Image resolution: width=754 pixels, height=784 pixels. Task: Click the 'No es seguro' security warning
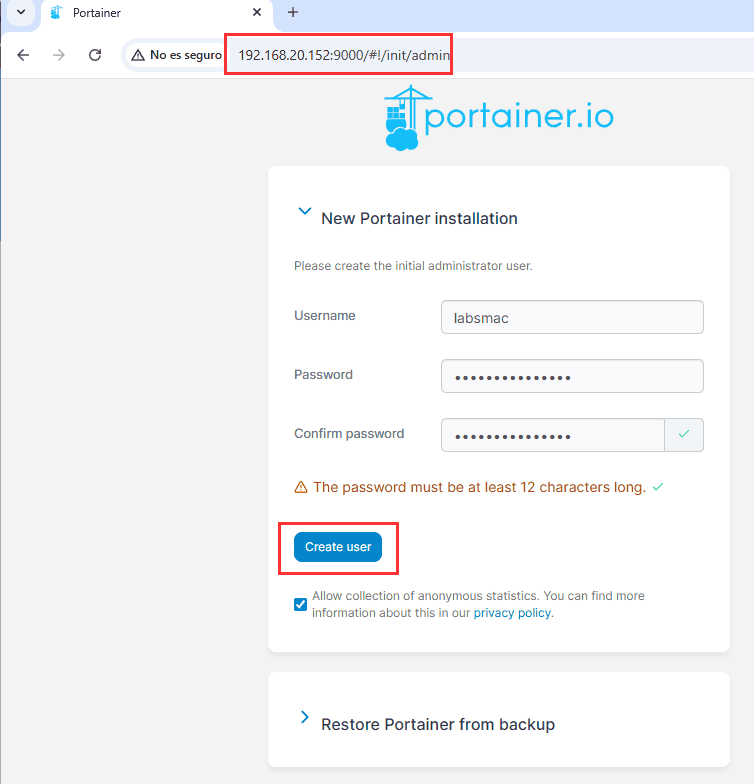point(176,56)
